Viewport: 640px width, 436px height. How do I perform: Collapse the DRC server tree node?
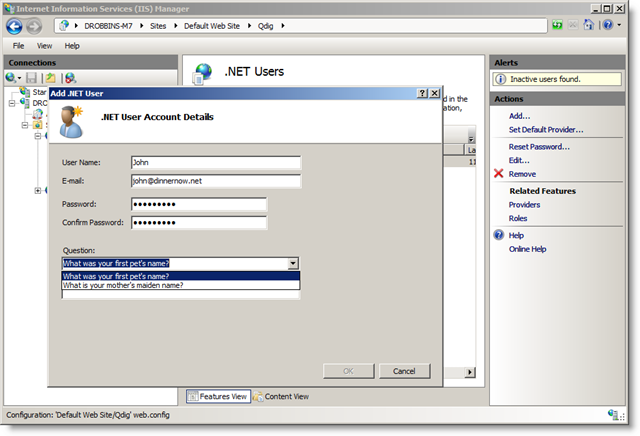(x=12, y=103)
